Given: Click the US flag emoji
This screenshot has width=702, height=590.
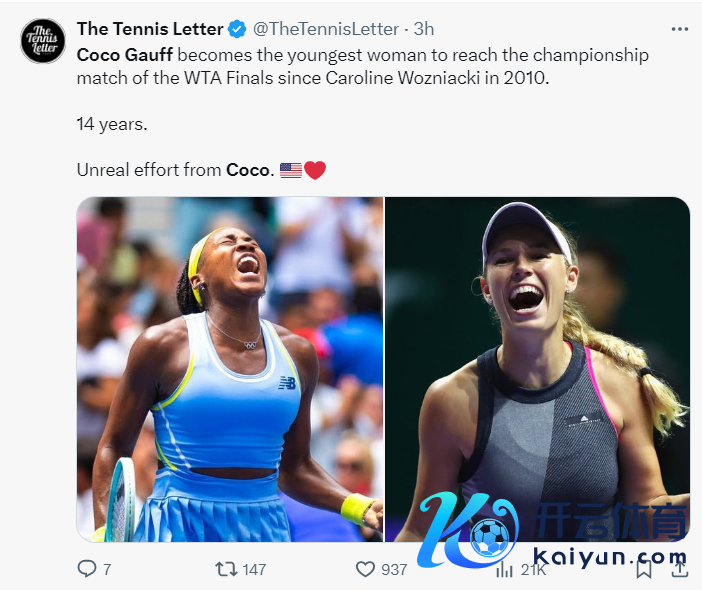Looking at the screenshot, I should click(290, 170).
